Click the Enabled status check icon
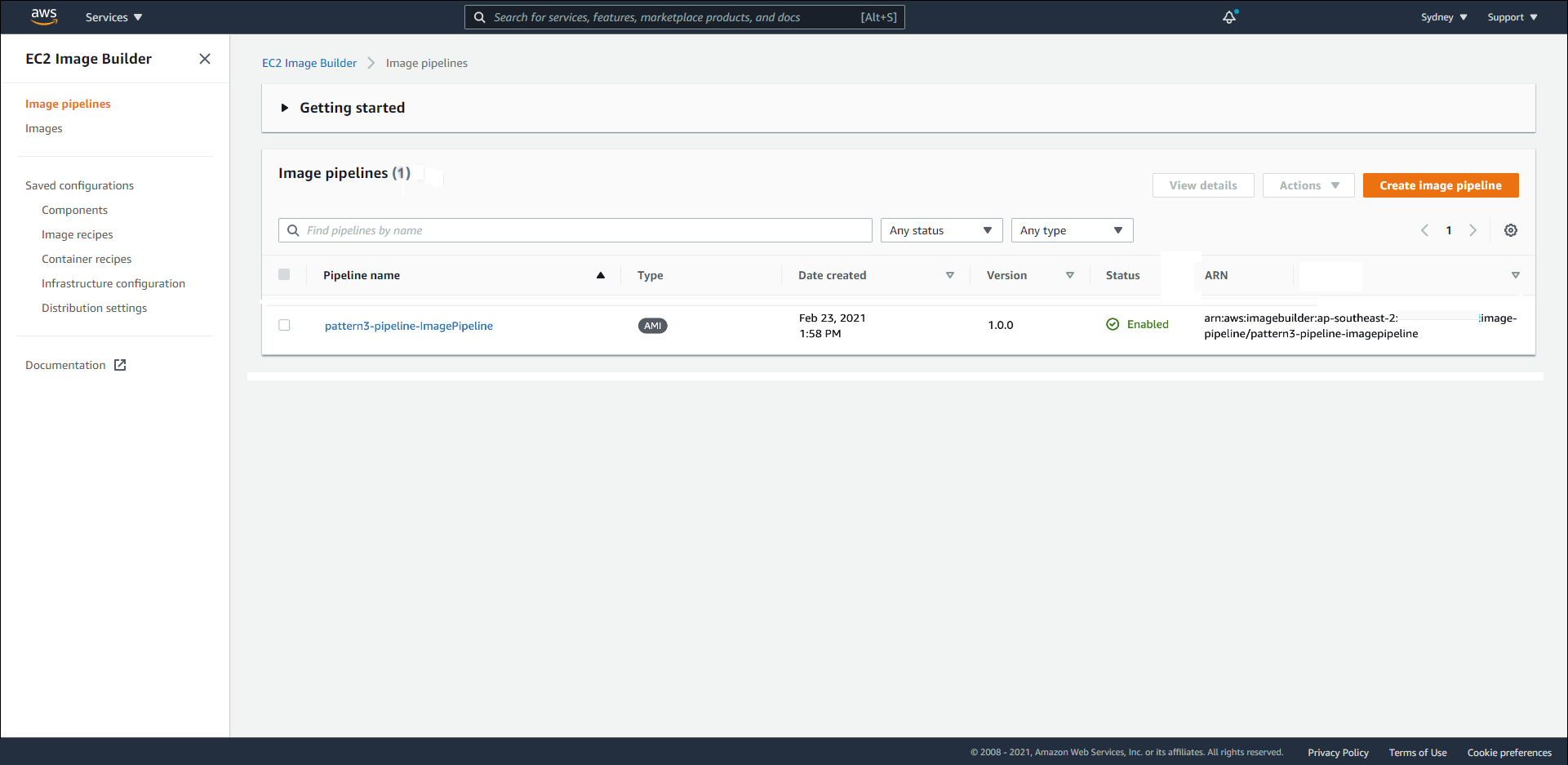Screen dimensions: 1568x765 point(1113,324)
